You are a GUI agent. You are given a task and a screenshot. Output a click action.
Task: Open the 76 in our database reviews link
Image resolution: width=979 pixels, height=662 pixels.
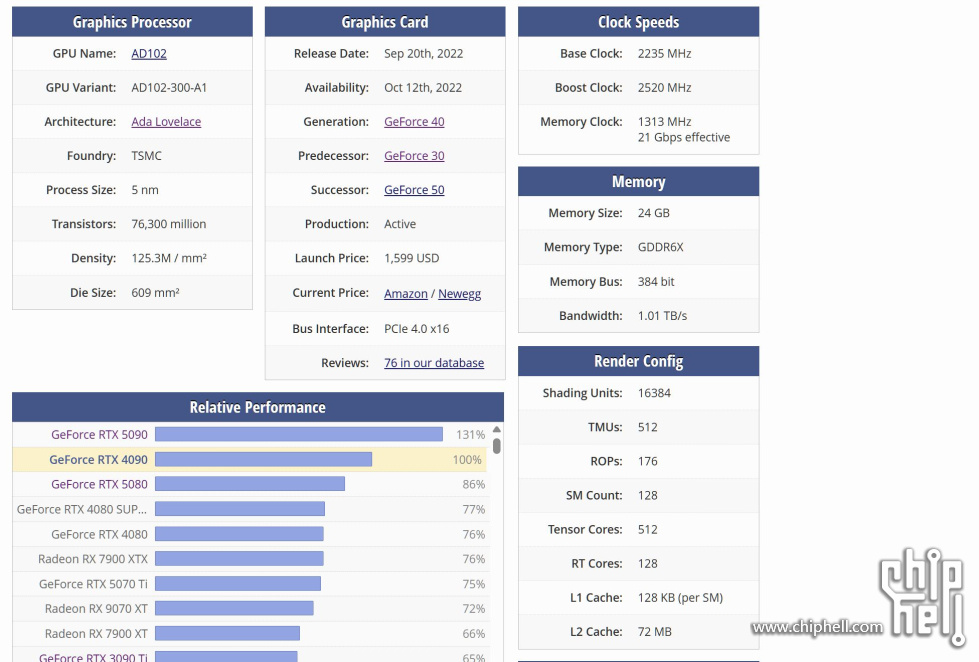click(434, 363)
